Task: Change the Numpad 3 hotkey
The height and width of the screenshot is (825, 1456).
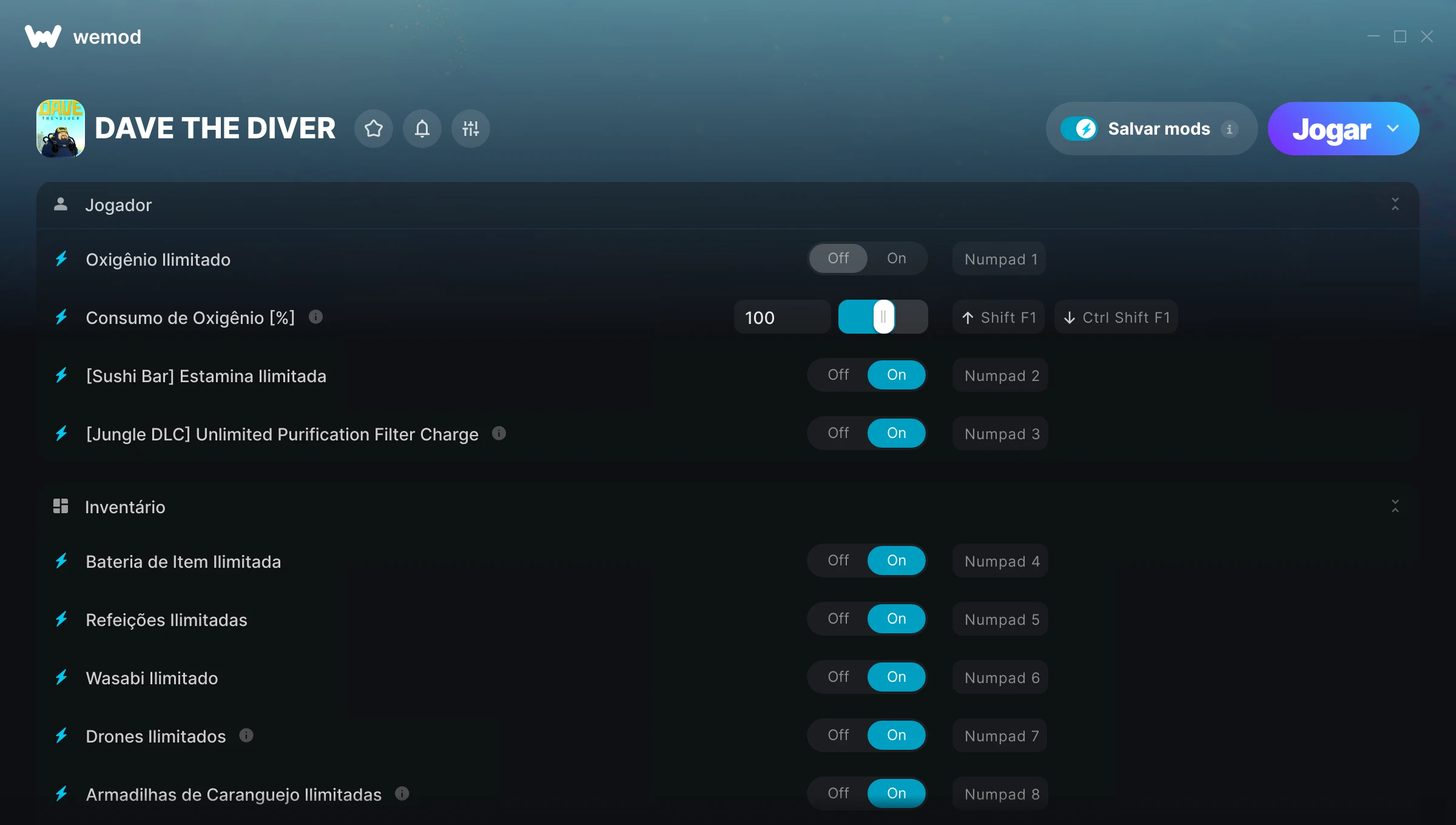Action: click(1000, 434)
